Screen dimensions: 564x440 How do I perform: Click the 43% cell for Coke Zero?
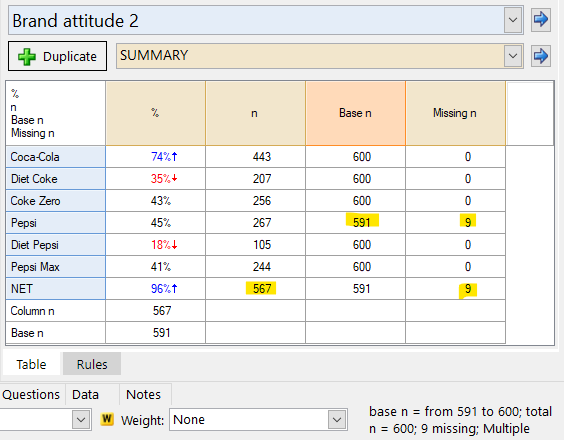(x=155, y=201)
